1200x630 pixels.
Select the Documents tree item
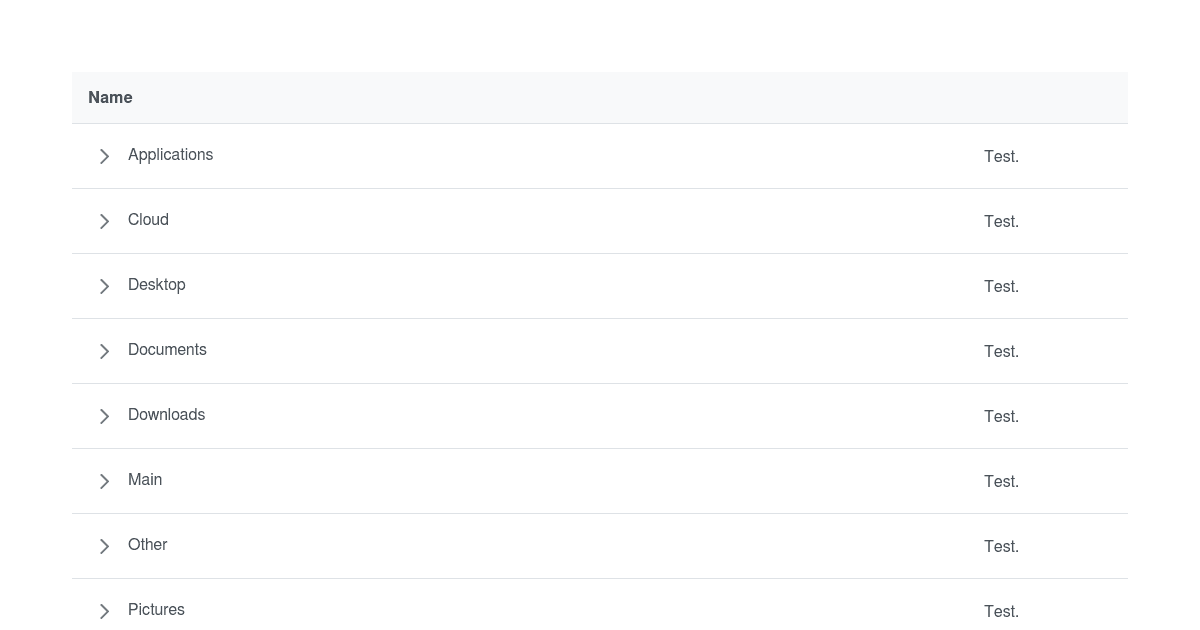tap(167, 350)
